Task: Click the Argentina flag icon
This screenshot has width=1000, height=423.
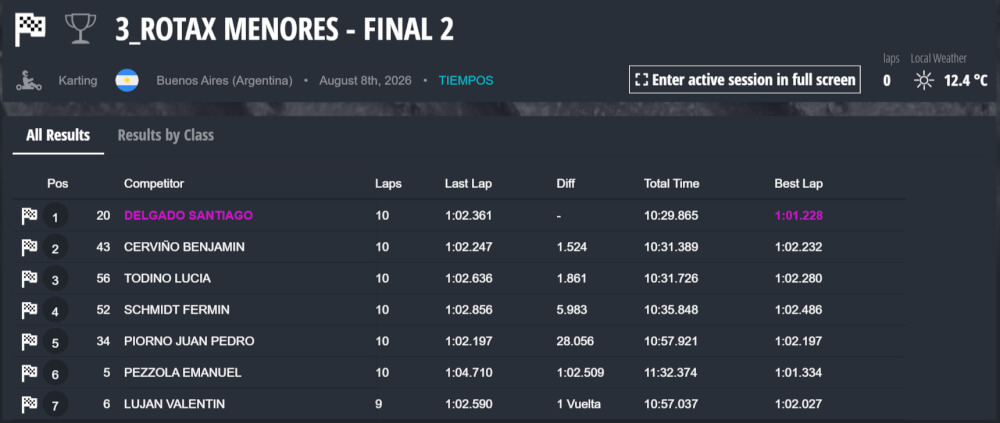Action: tap(127, 81)
